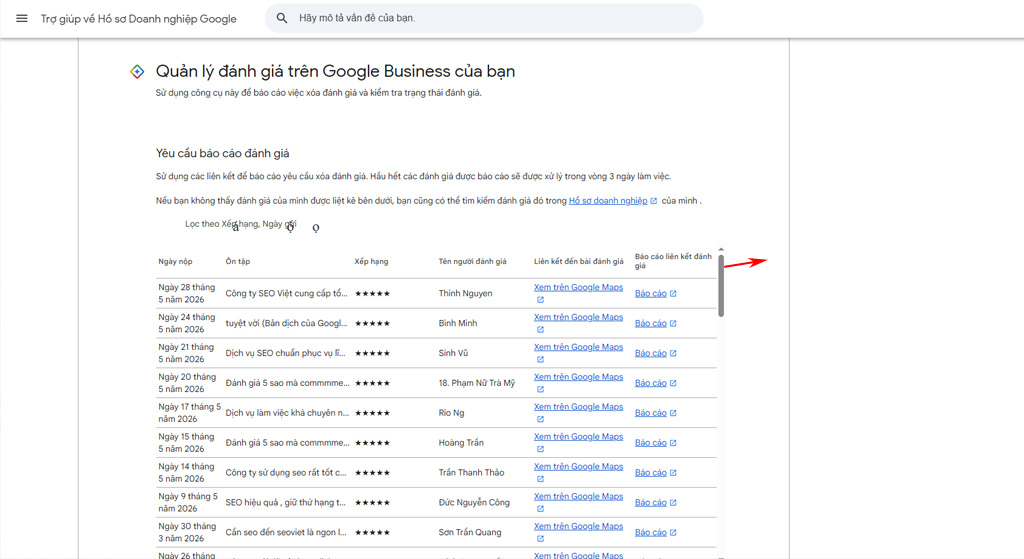This screenshot has width=1024, height=559.
Task: Open the 'Lọc theo Xếp hạng, Ngày gửi' filter
Action: click(x=240, y=224)
